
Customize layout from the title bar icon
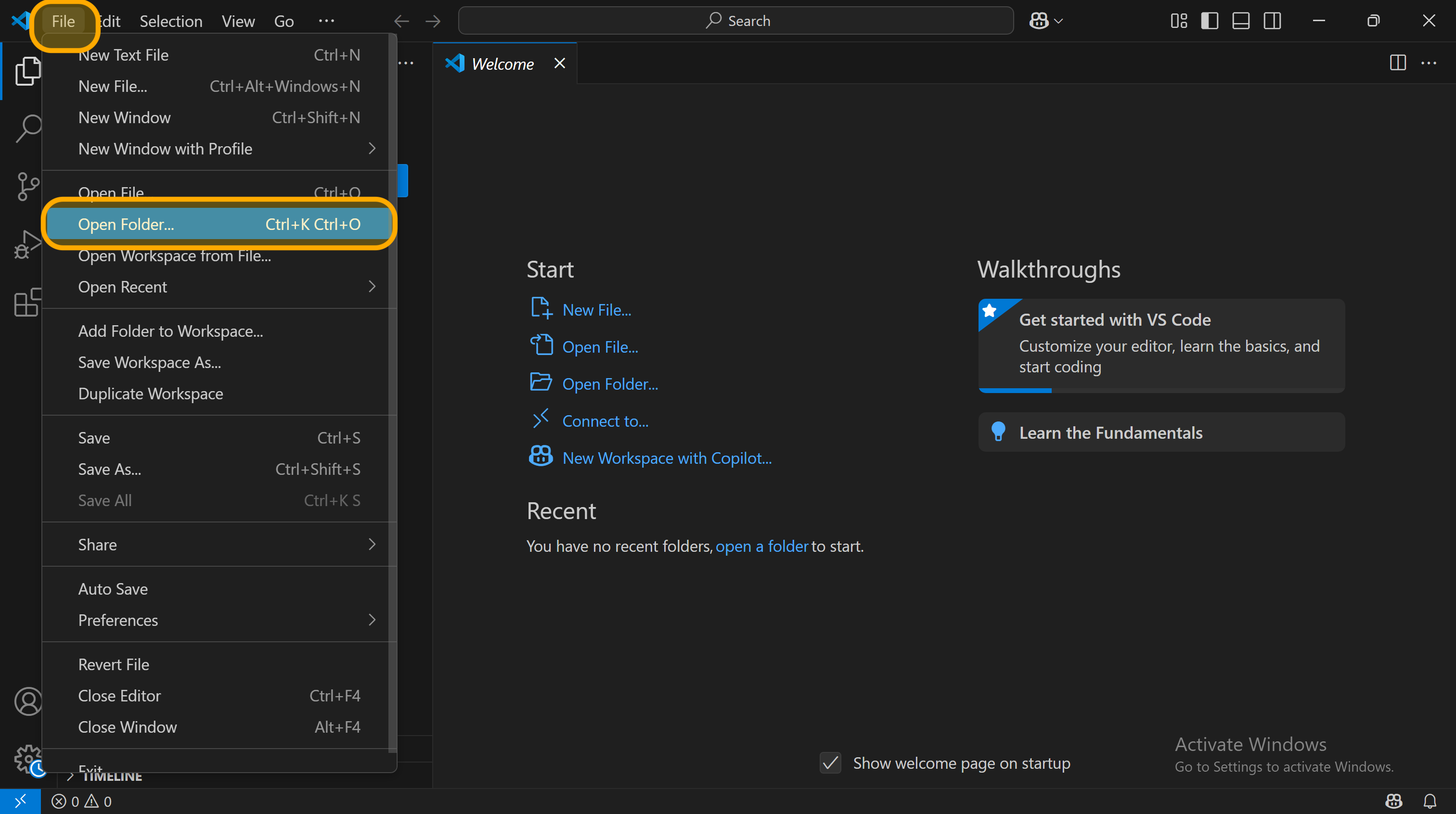[1178, 21]
